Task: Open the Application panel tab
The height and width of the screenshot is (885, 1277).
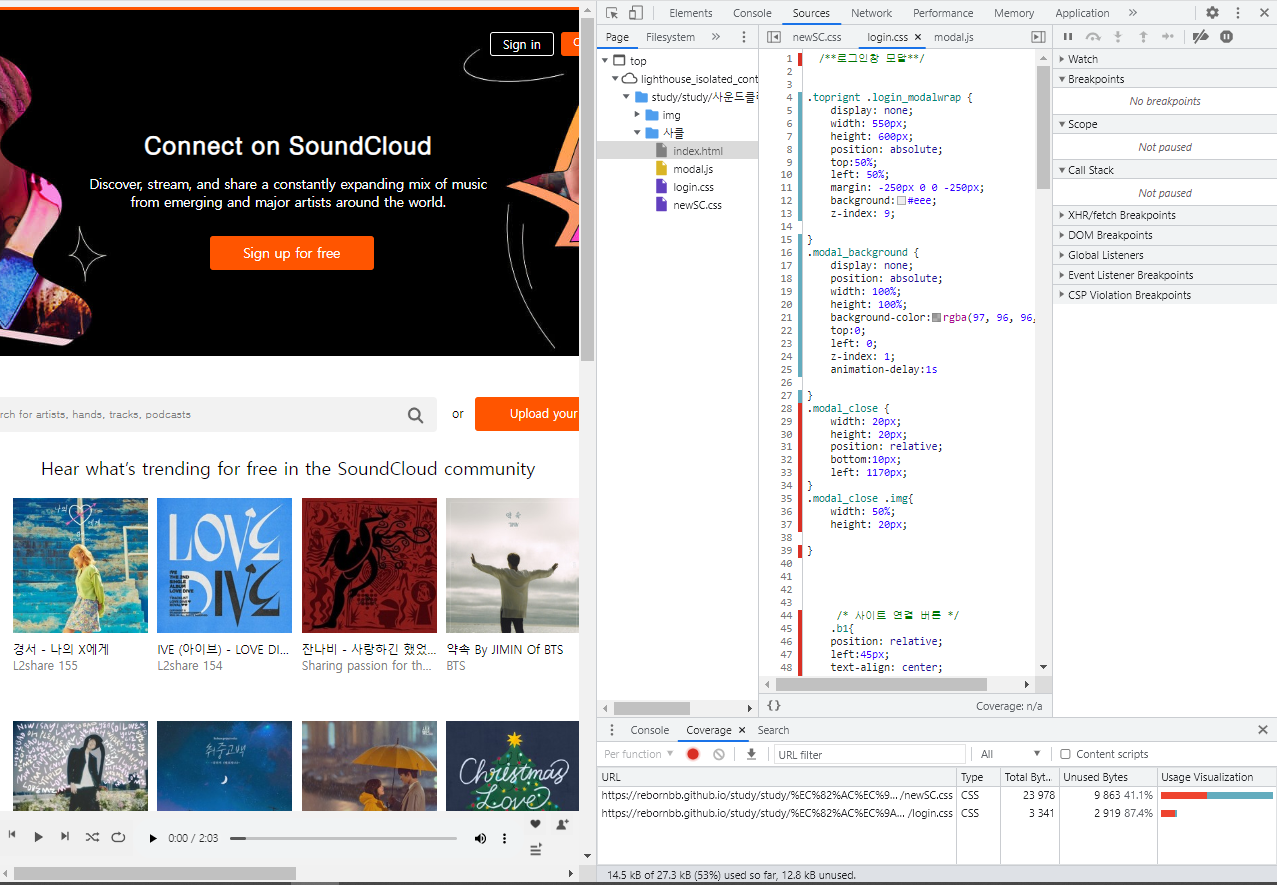Action: click(1082, 13)
